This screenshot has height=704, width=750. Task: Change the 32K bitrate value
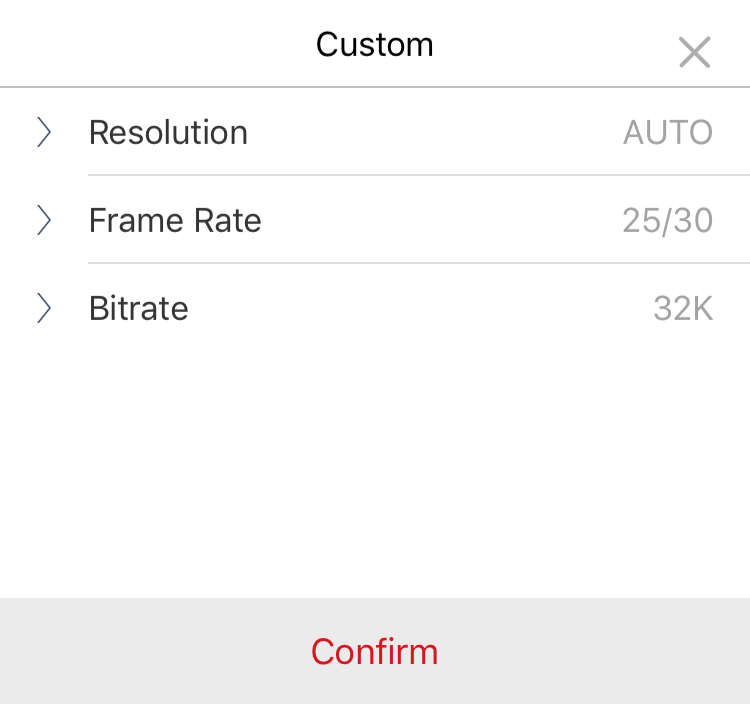(683, 308)
